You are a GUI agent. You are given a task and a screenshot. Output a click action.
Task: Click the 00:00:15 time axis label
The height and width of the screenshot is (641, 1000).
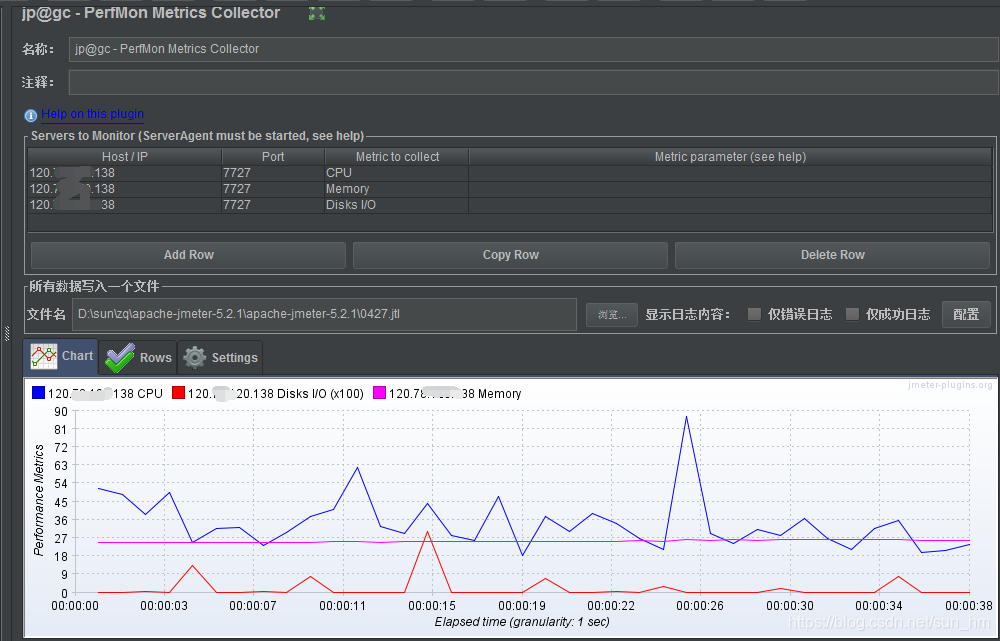432,605
